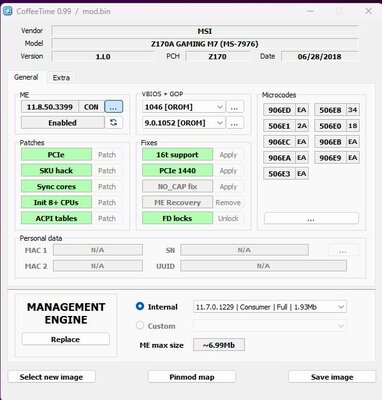This screenshot has height=400, width=382.
Task: Click the Vendor MSI field
Action: tap(205, 31)
